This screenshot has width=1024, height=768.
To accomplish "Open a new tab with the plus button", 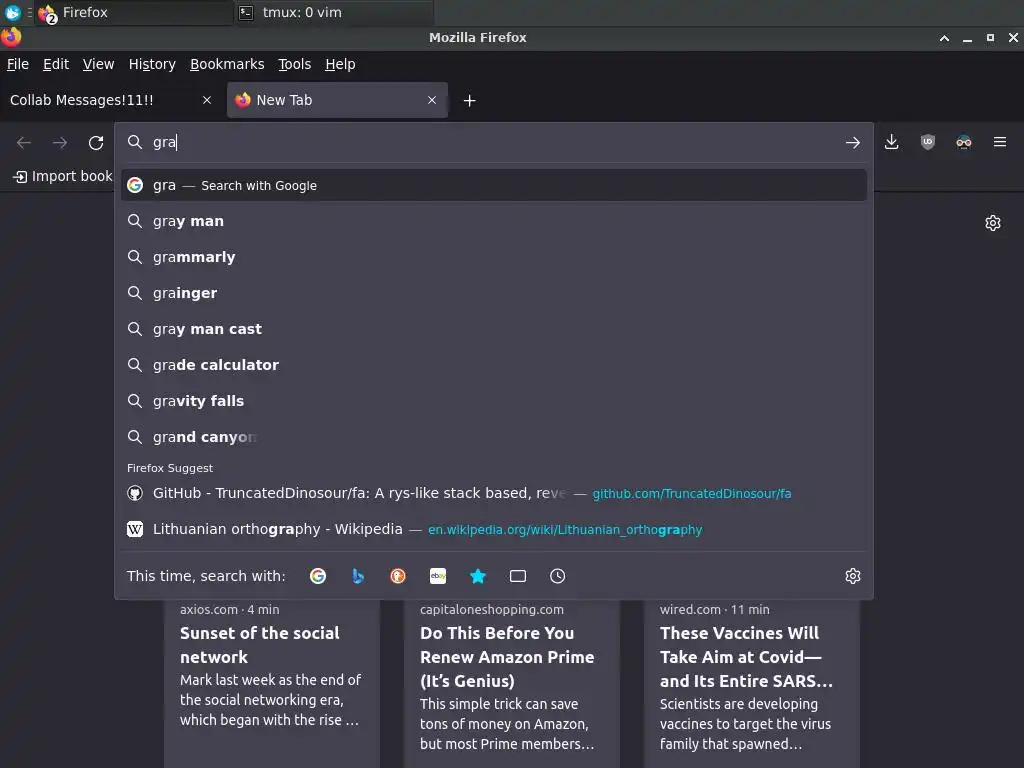I will [x=470, y=101].
